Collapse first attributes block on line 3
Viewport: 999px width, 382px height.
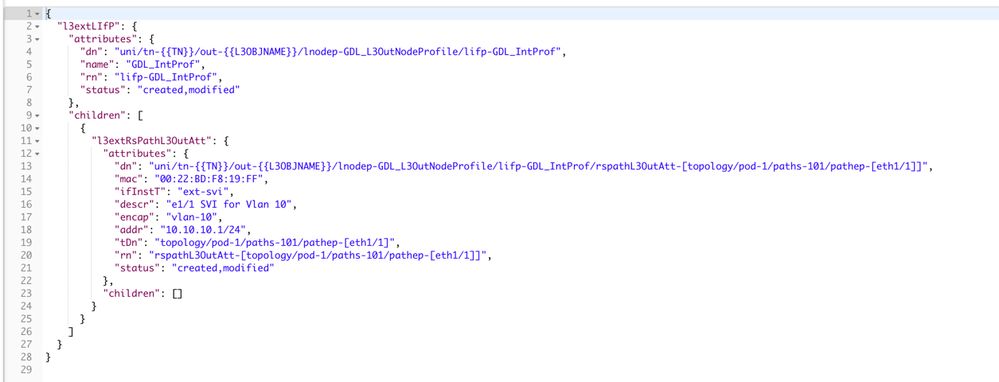coord(38,39)
